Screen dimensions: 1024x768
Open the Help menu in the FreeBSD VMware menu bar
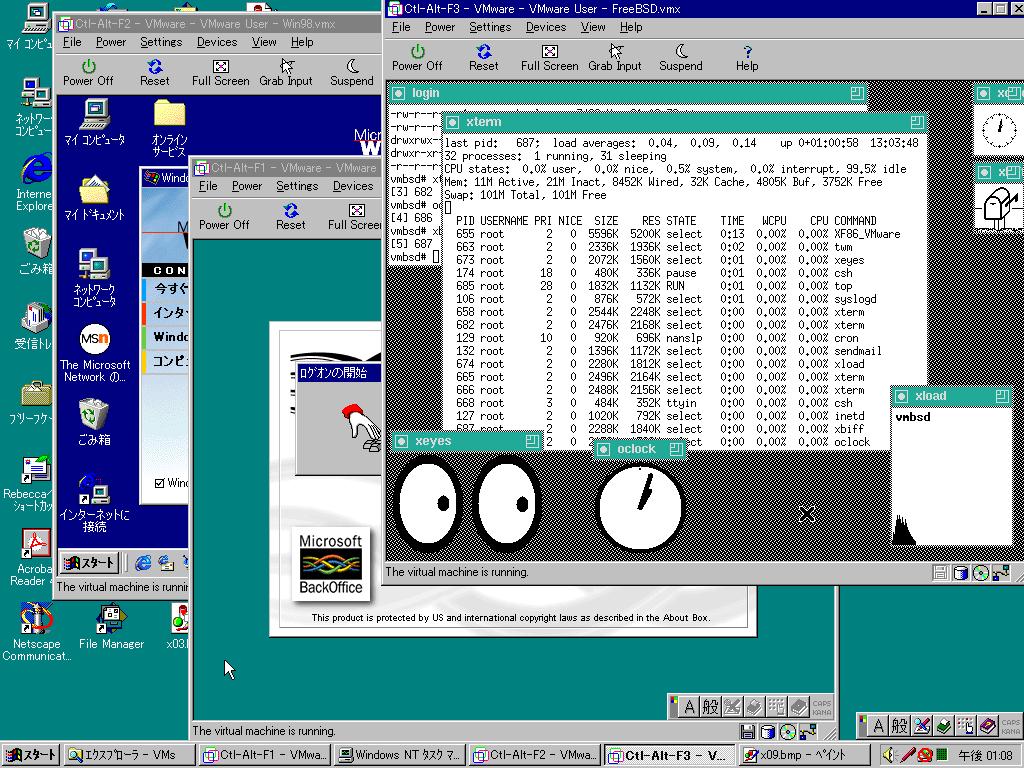click(x=631, y=27)
